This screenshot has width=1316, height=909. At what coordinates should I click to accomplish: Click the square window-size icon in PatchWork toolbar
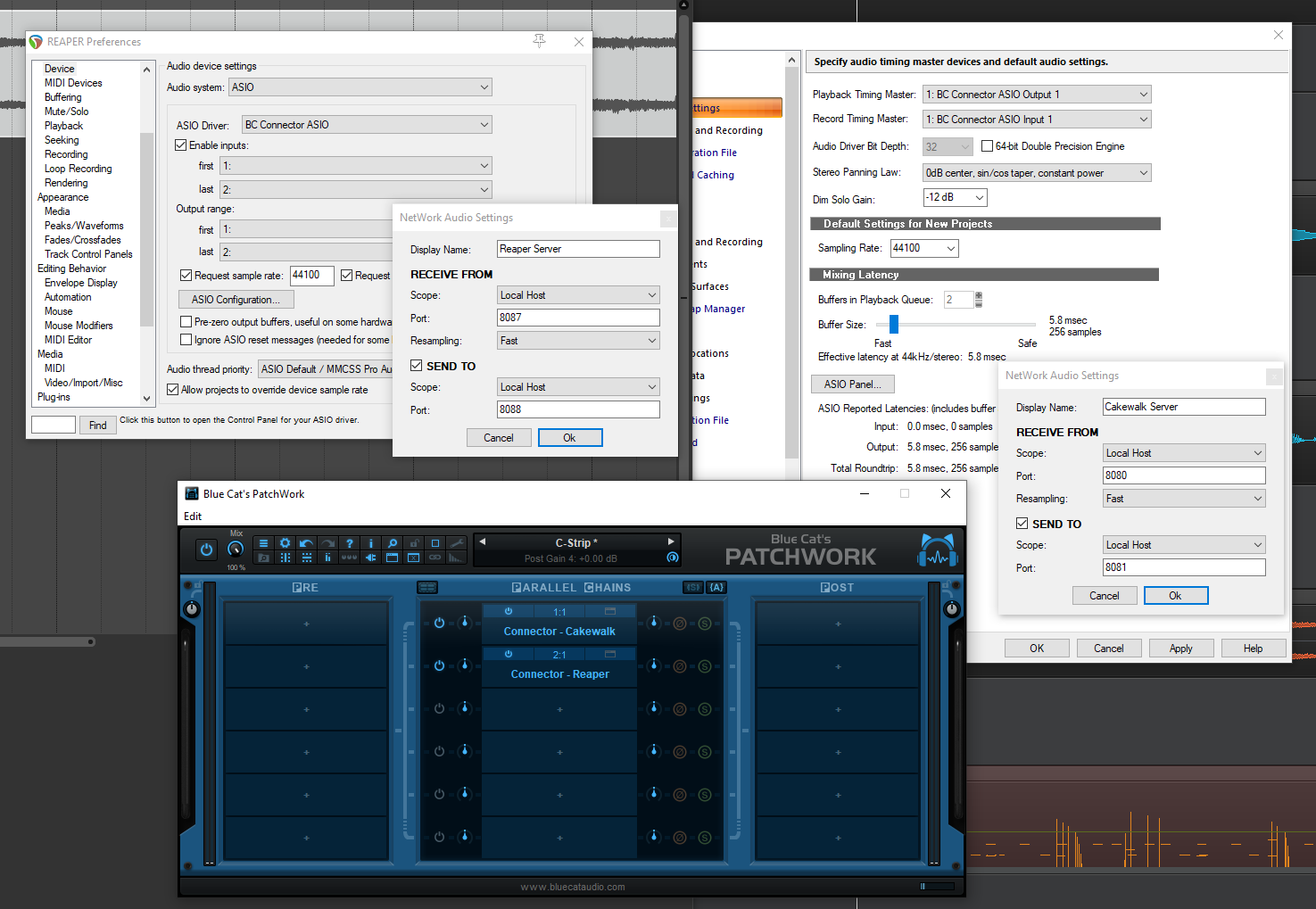[435, 542]
